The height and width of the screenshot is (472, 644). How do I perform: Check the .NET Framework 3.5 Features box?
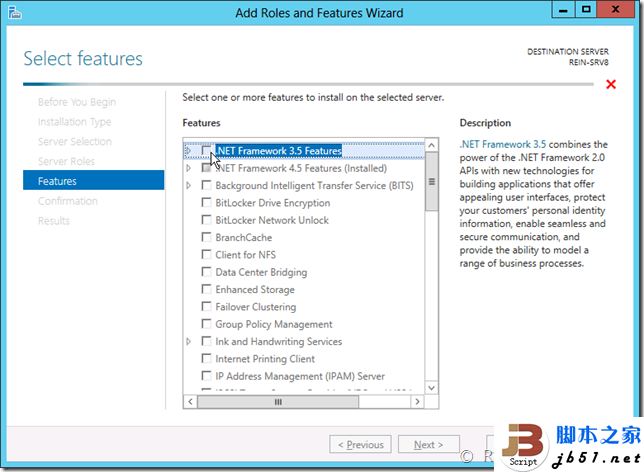206,151
